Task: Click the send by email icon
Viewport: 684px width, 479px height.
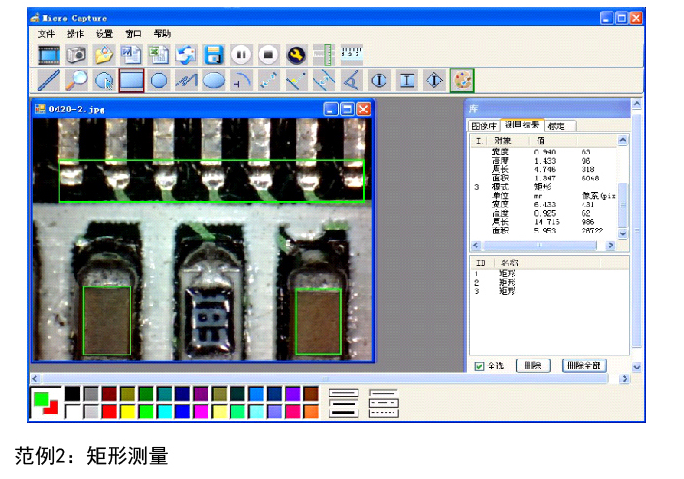Action: coord(186,55)
